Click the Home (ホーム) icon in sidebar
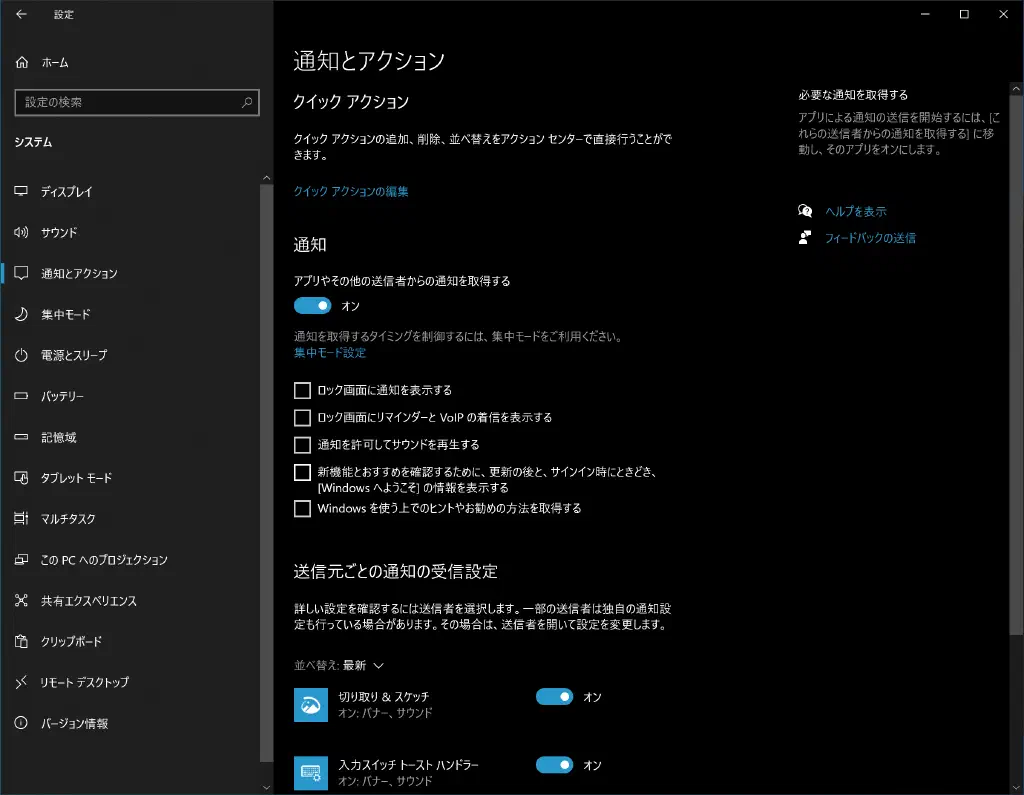Image resolution: width=1024 pixels, height=795 pixels. click(22, 62)
